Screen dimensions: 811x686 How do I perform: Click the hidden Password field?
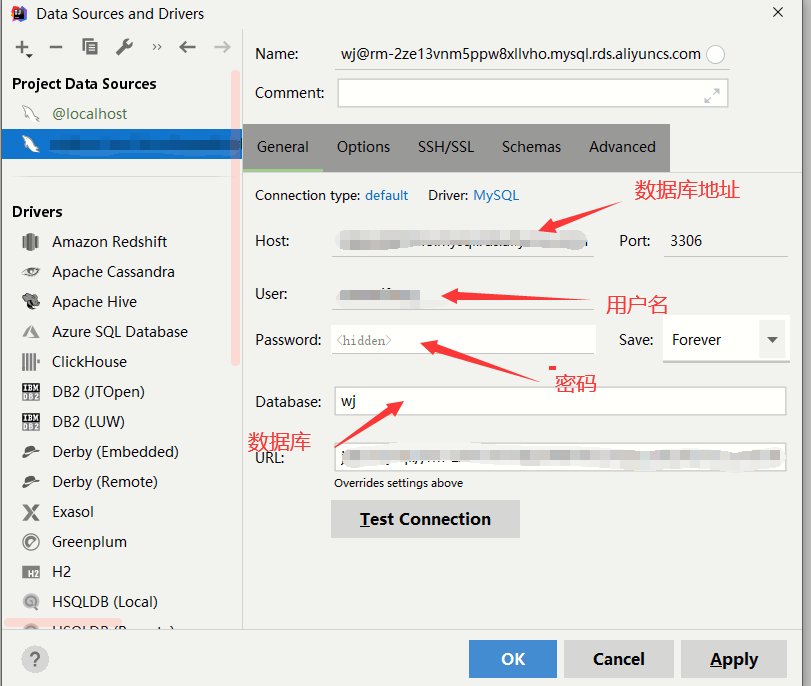coord(463,340)
